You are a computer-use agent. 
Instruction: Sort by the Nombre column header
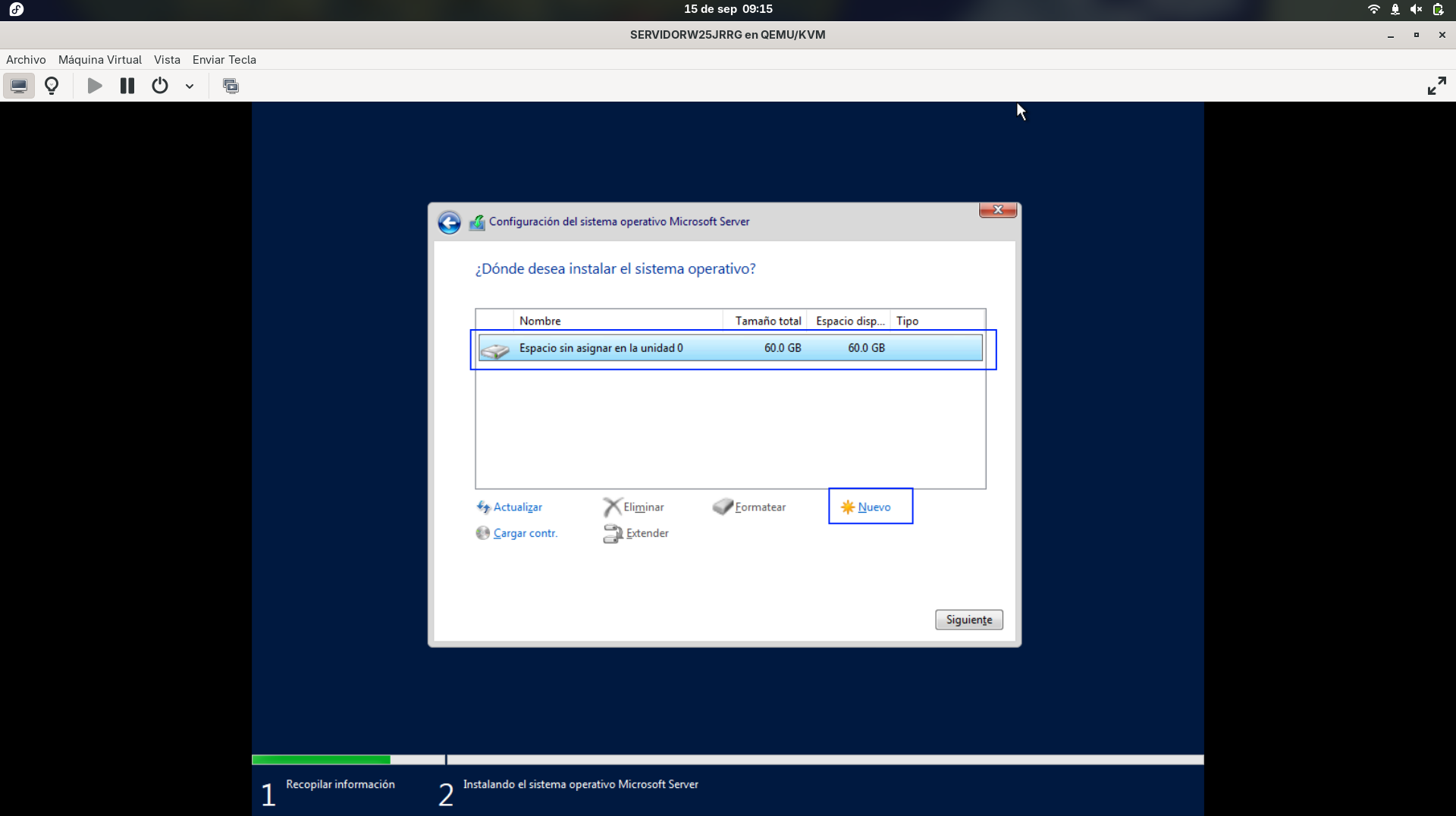coord(618,321)
